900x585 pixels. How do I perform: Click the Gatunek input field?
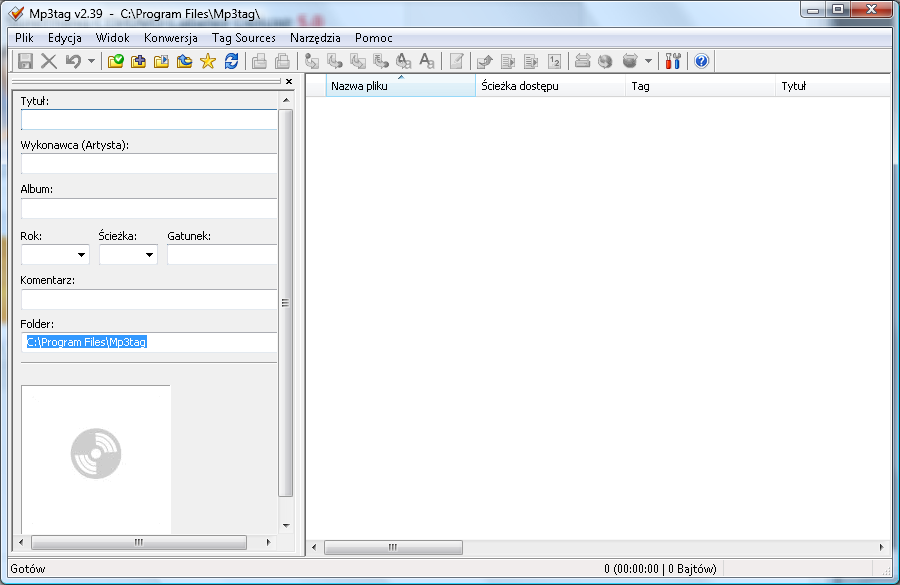coord(222,255)
